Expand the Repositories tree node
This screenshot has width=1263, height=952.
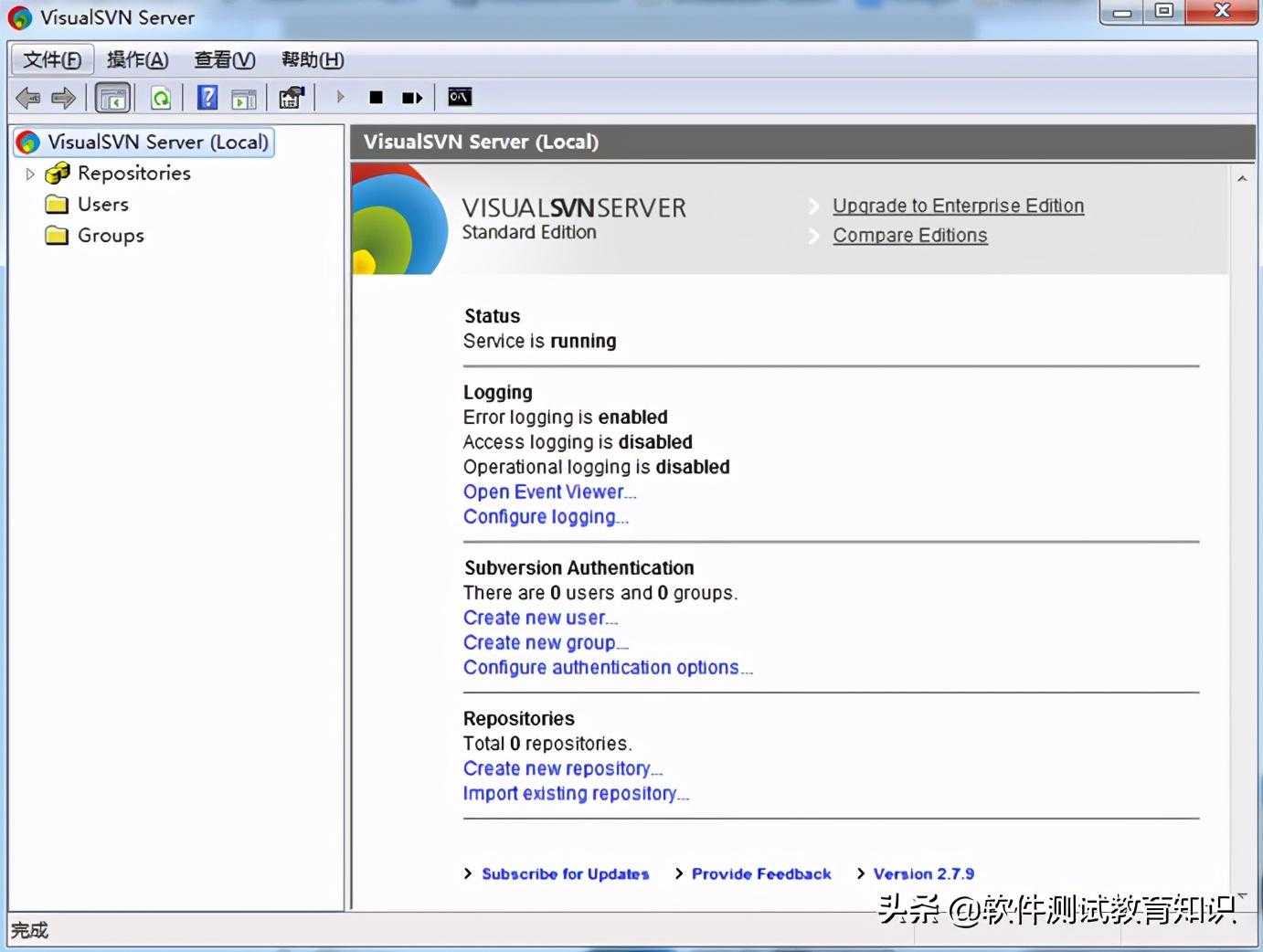click(x=30, y=174)
